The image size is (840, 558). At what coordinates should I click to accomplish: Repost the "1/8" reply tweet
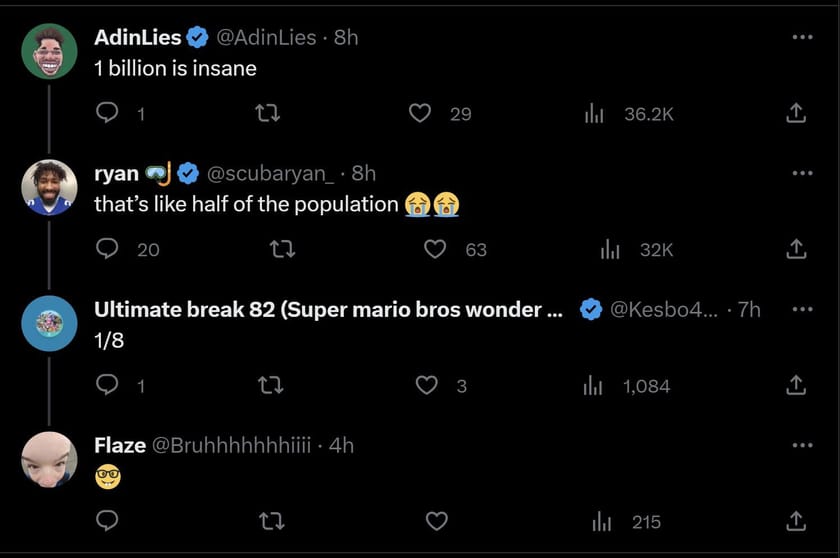268,385
